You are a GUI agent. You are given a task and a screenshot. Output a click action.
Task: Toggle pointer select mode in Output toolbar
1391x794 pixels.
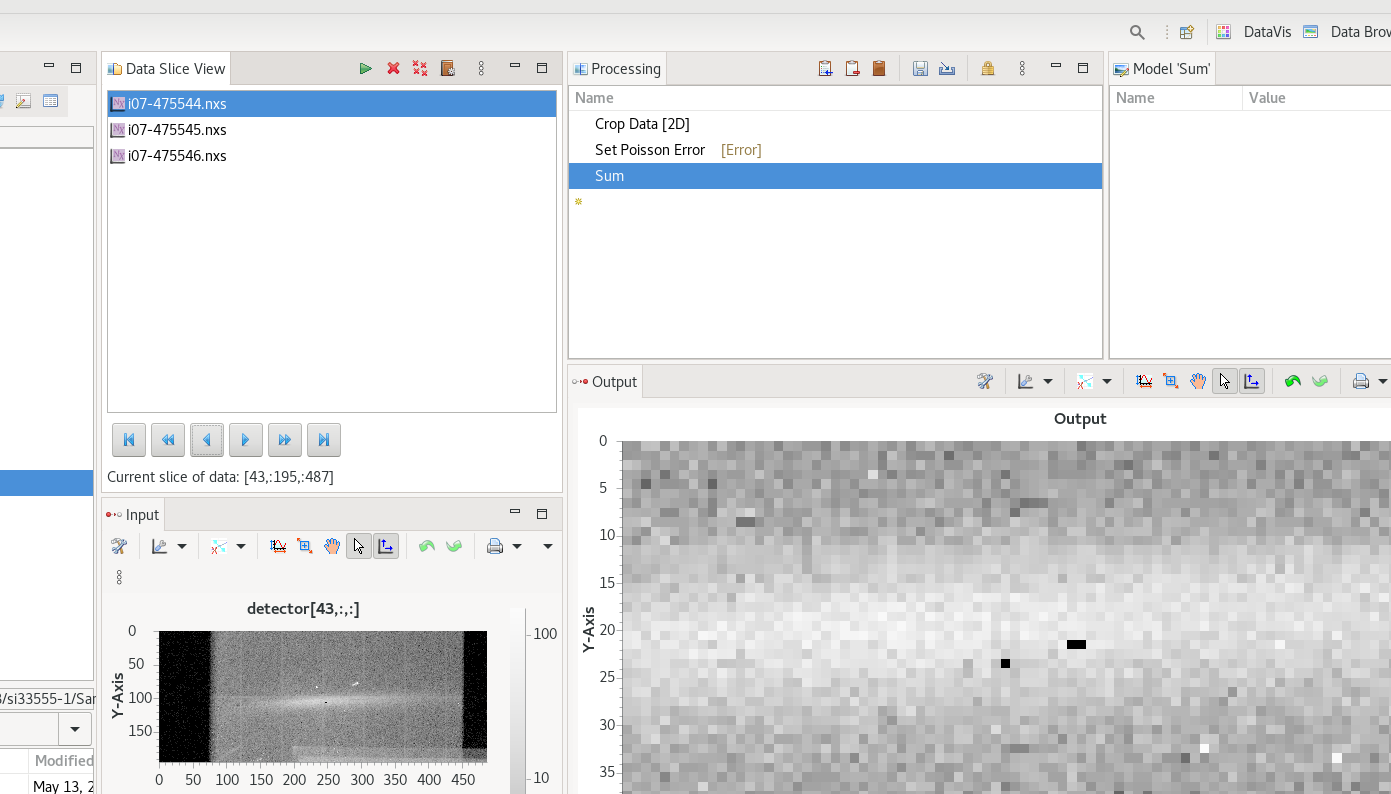coord(1225,381)
